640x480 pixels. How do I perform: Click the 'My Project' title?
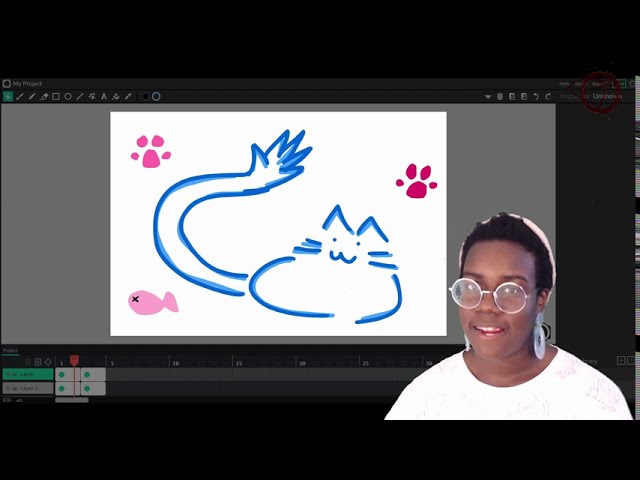[27, 84]
